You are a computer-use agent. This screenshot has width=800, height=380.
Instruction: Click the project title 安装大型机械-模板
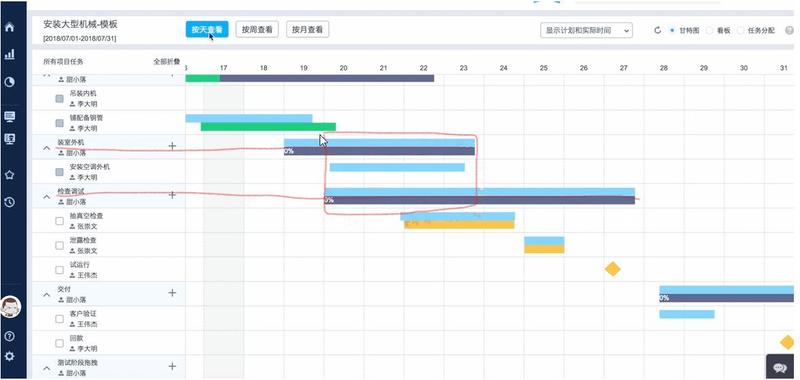tap(81, 24)
